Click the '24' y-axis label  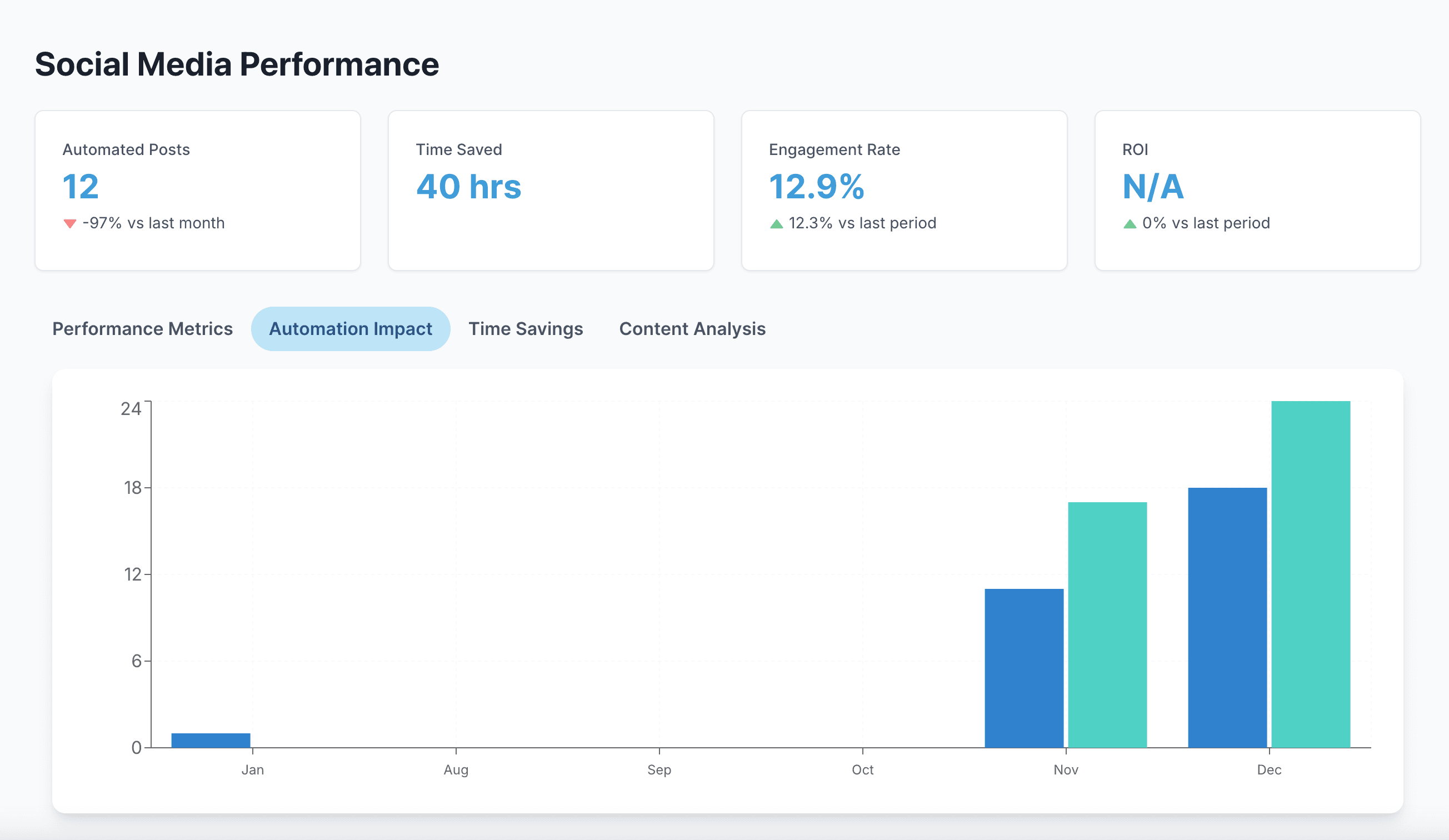pyautogui.click(x=131, y=409)
